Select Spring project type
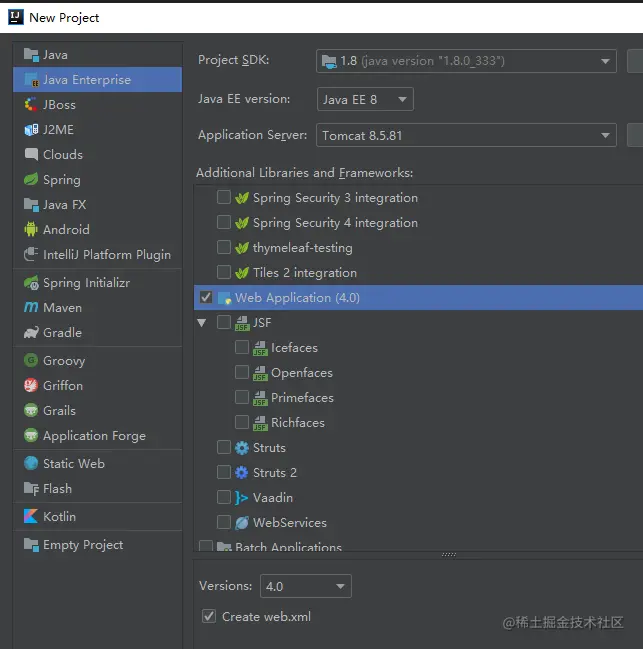 [98, 179]
